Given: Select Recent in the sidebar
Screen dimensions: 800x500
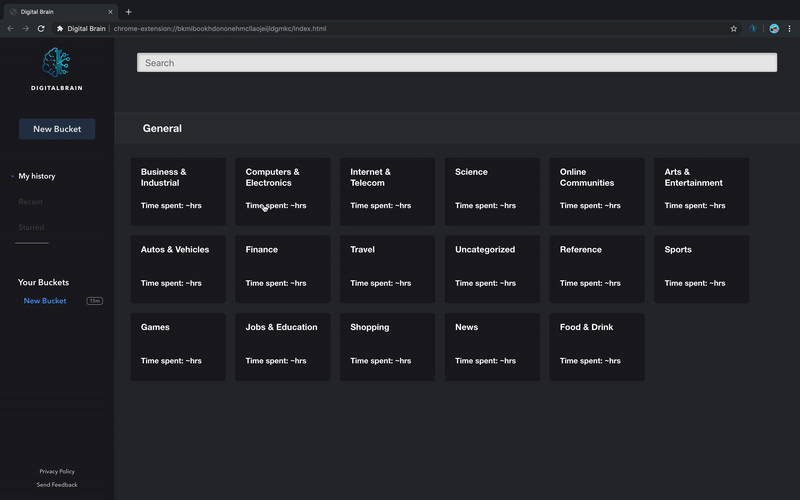Looking at the screenshot, I should (x=31, y=202).
